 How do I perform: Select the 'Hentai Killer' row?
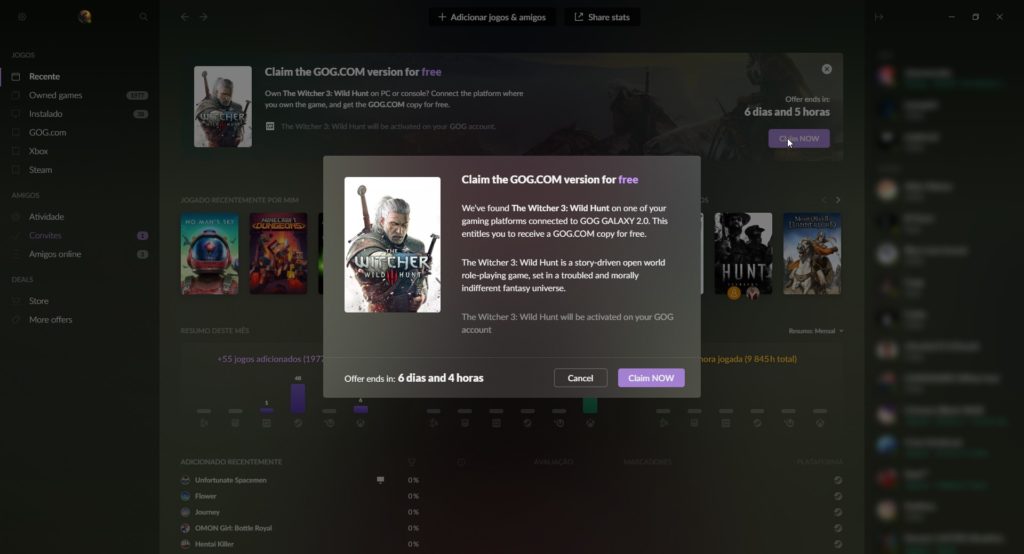[x=512, y=544]
